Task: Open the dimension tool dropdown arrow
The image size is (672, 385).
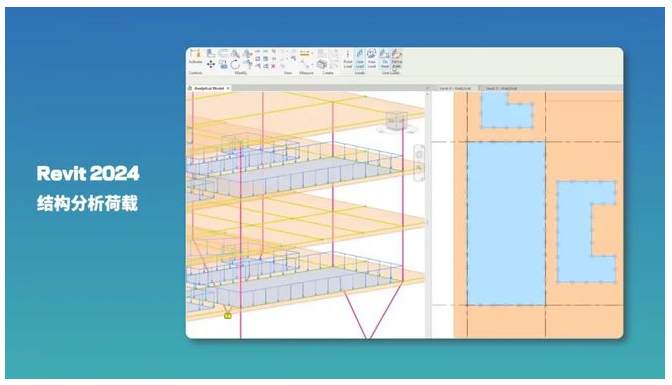Action: click(313, 64)
